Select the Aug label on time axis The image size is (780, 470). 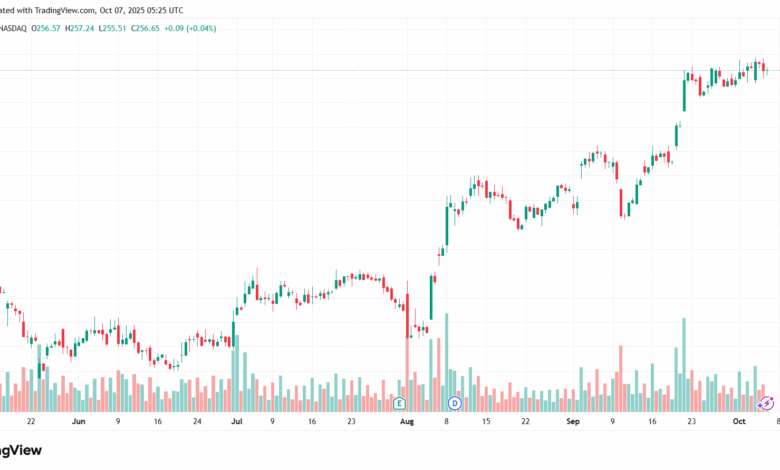(407, 423)
